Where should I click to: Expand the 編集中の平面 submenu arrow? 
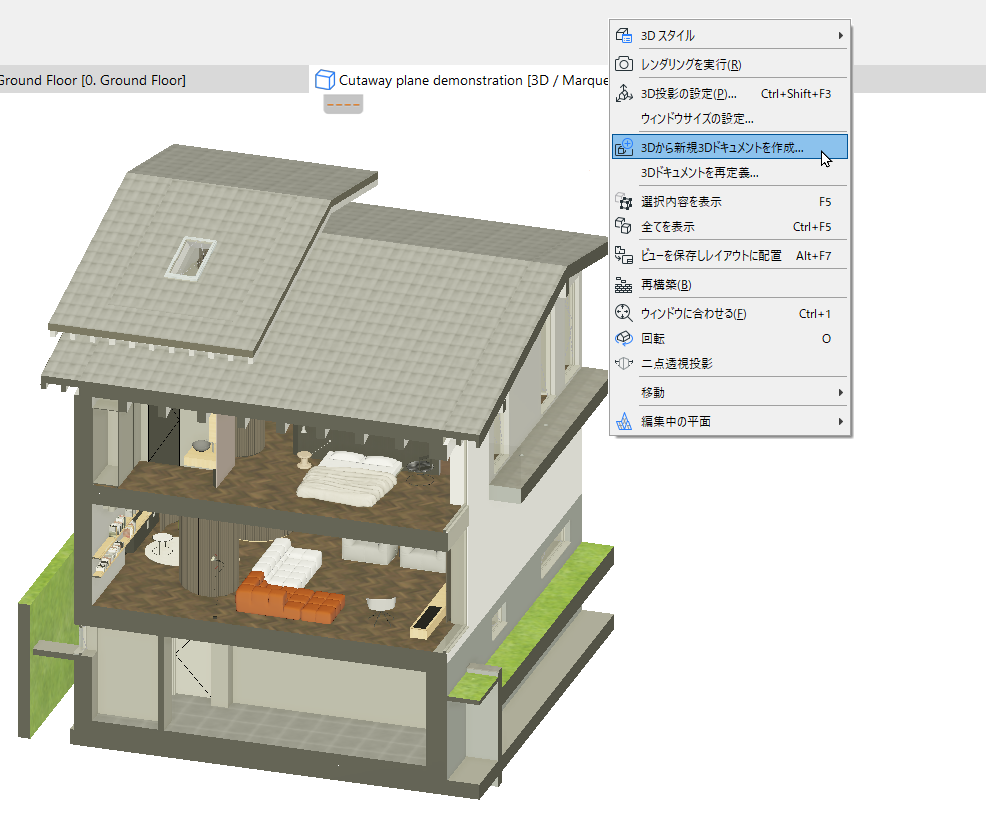pyautogui.click(x=841, y=421)
